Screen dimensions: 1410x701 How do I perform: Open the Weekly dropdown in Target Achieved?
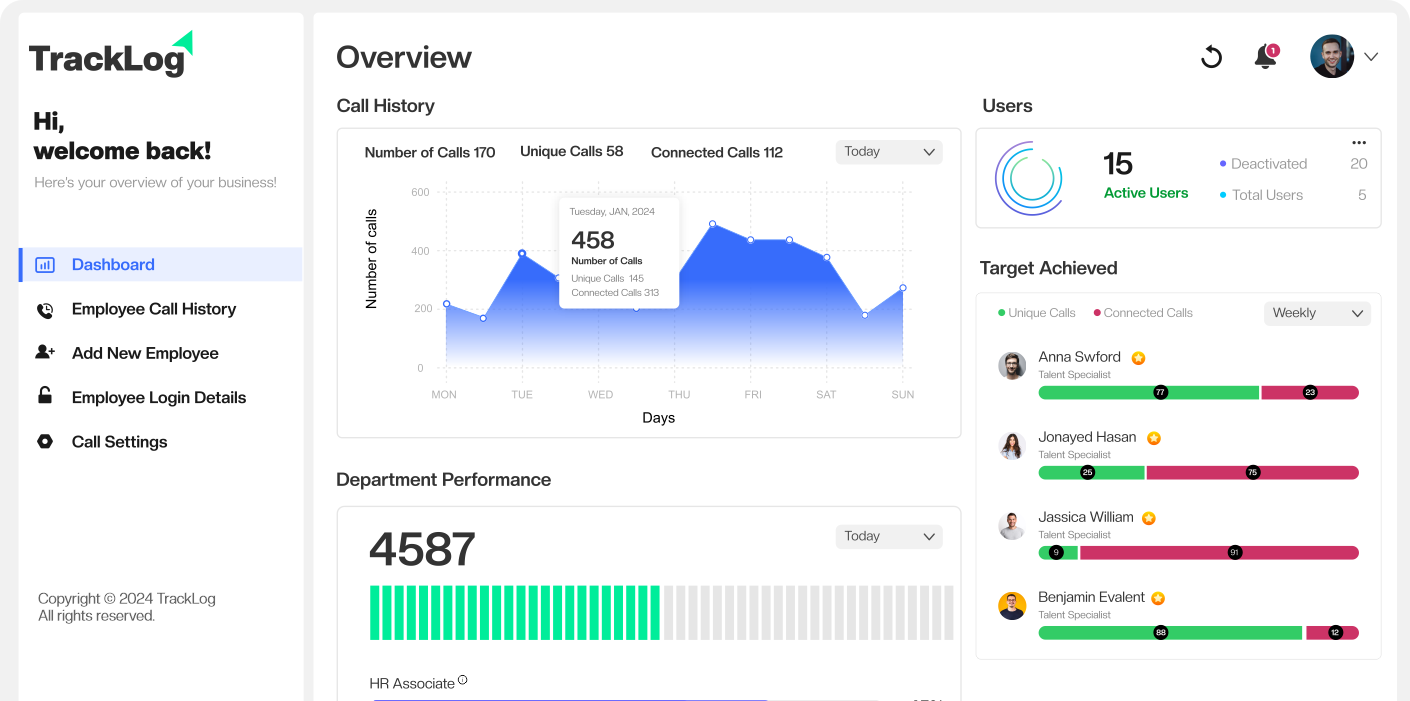[x=1317, y=313]
